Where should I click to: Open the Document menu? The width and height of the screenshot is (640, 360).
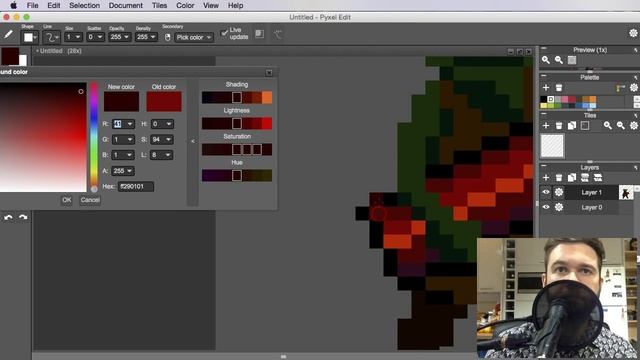point(126,5)
